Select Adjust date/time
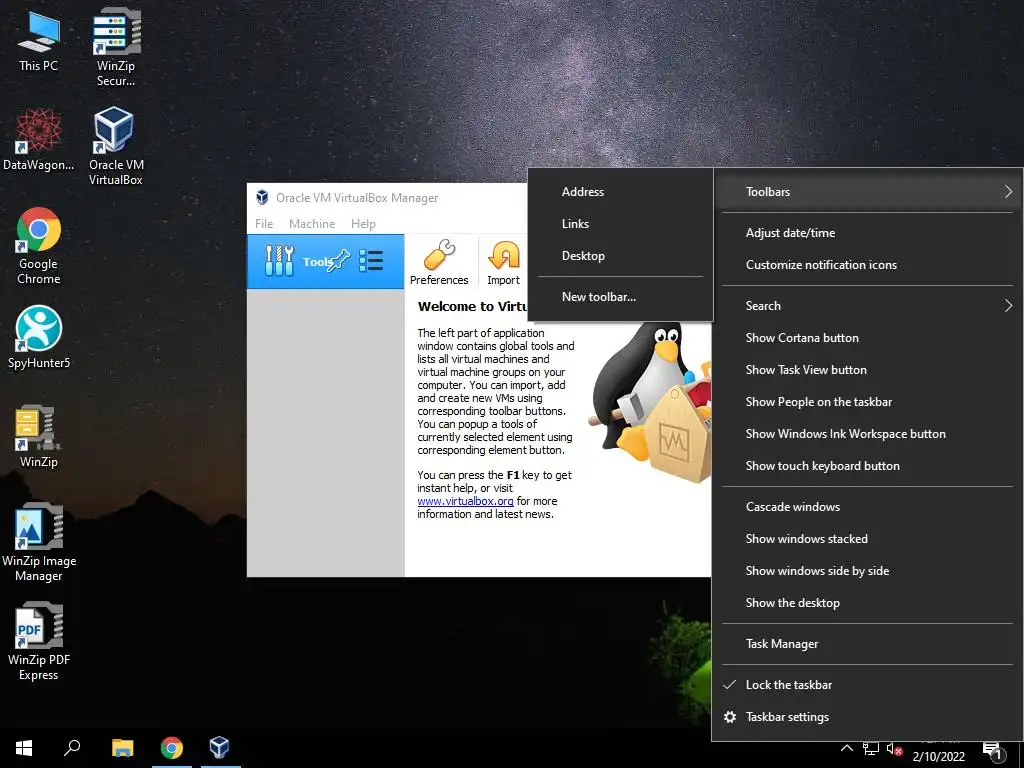This screenshot has width=1024, height=768. (867, 232)
